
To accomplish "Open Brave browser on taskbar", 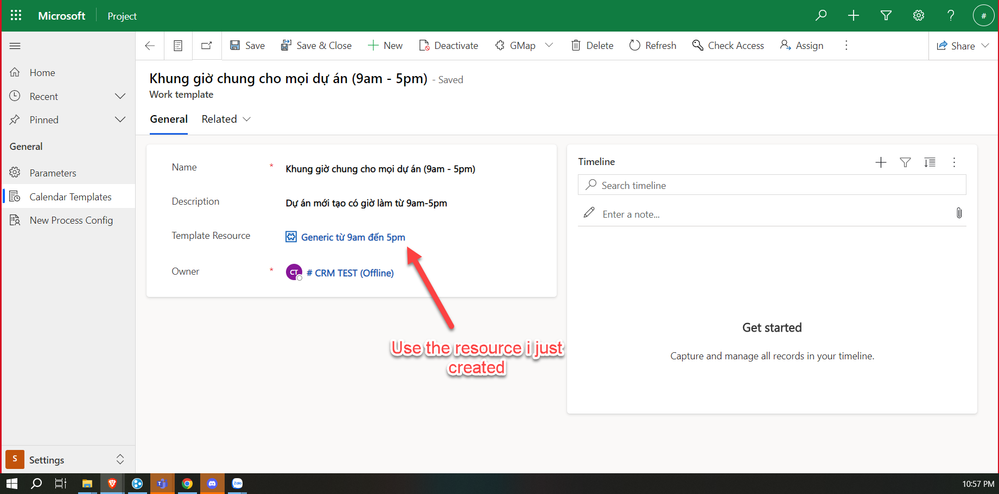I will (x=112, y=484).
